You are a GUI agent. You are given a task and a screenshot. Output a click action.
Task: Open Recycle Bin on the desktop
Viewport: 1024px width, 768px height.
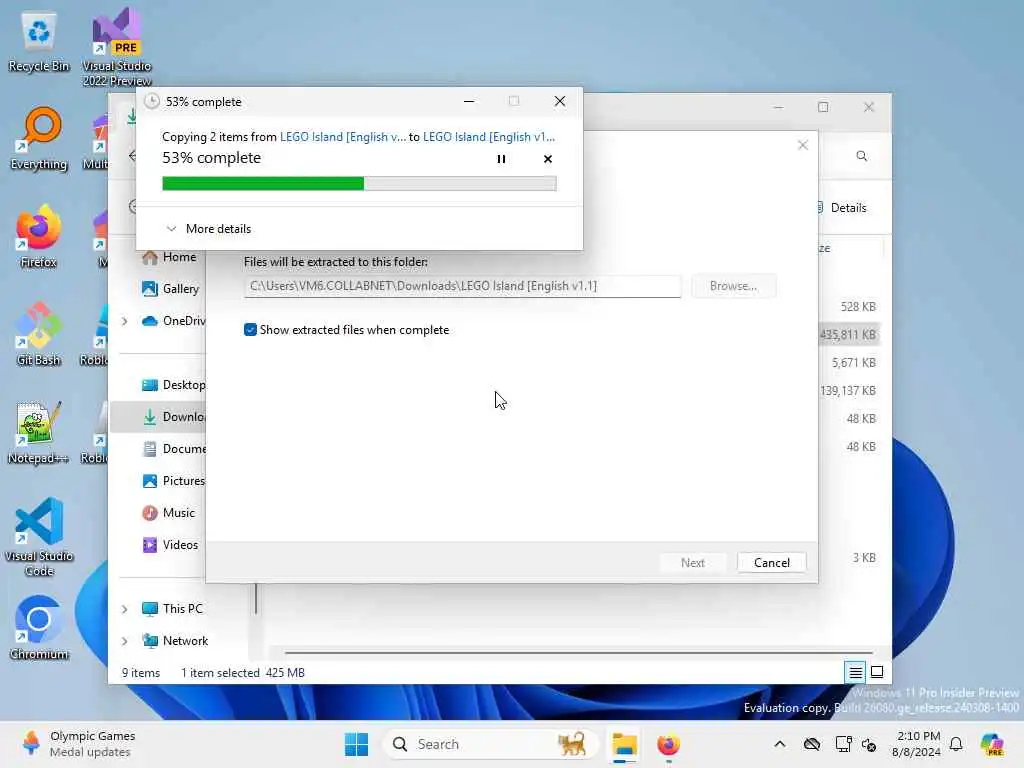[39, 42]
